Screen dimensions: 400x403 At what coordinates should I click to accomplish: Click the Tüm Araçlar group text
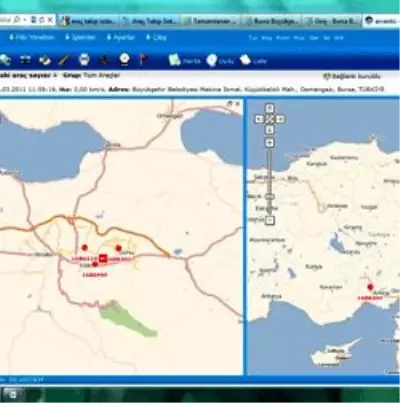click(x=101, y=75)
